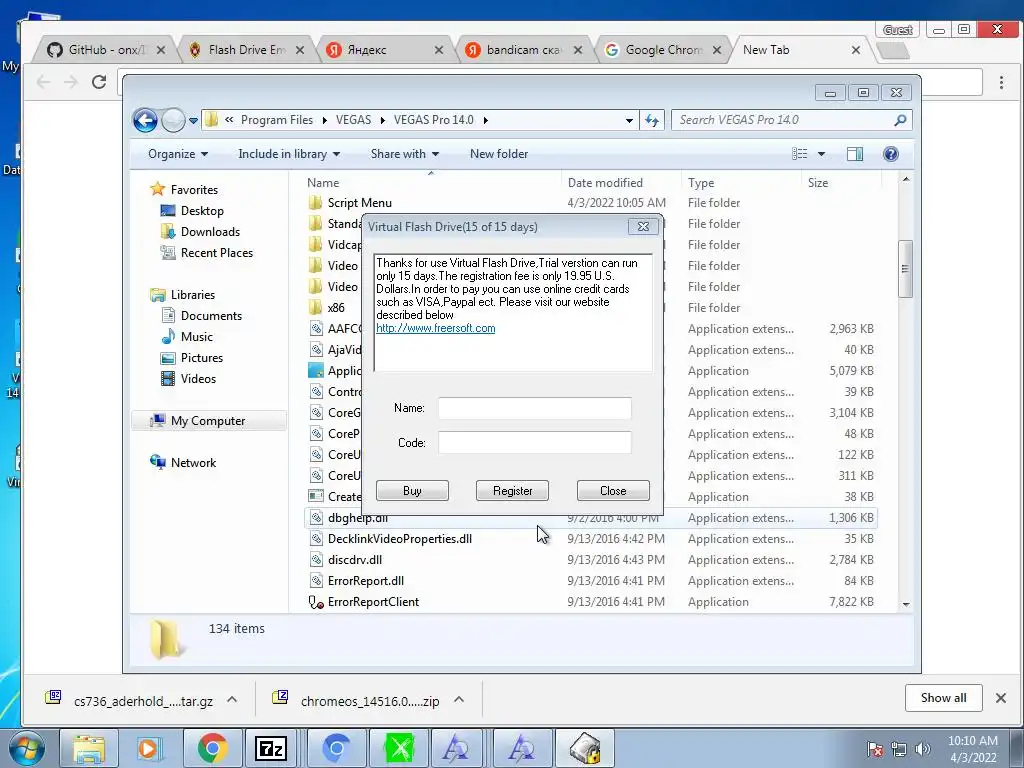Select discdrv.dll file

[355, 560]
